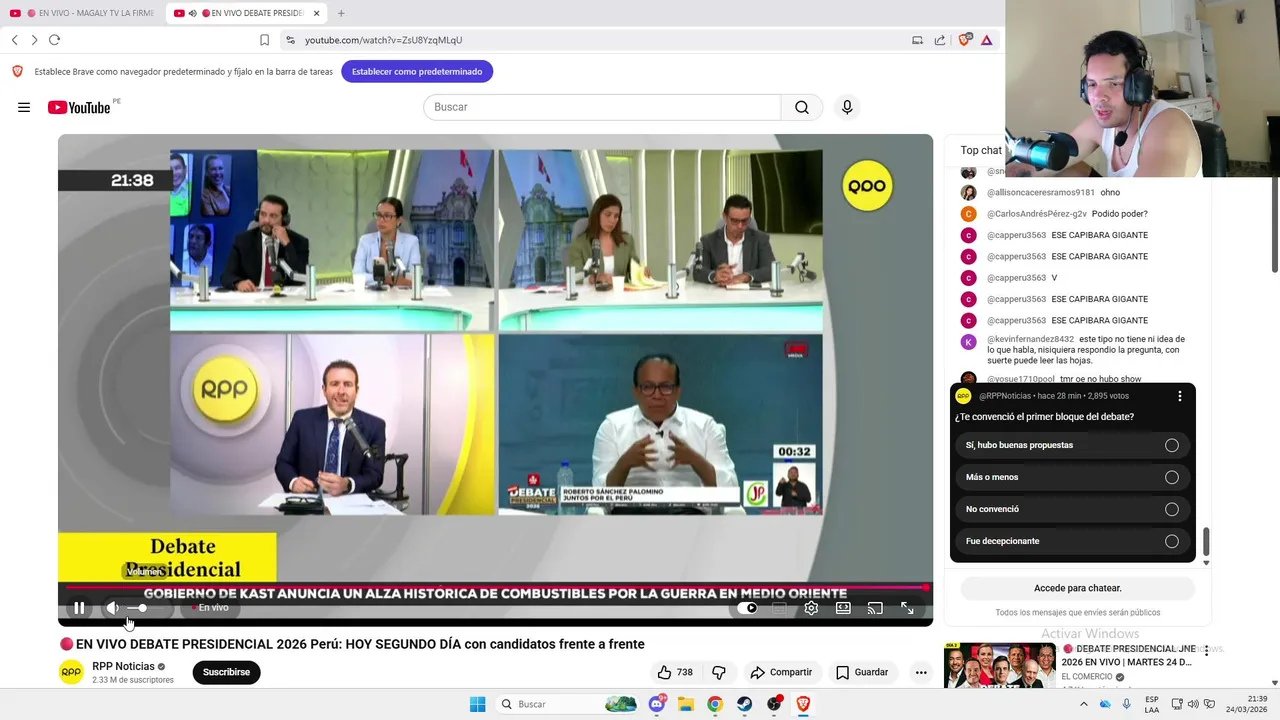Reload the current page

(54, 40)
